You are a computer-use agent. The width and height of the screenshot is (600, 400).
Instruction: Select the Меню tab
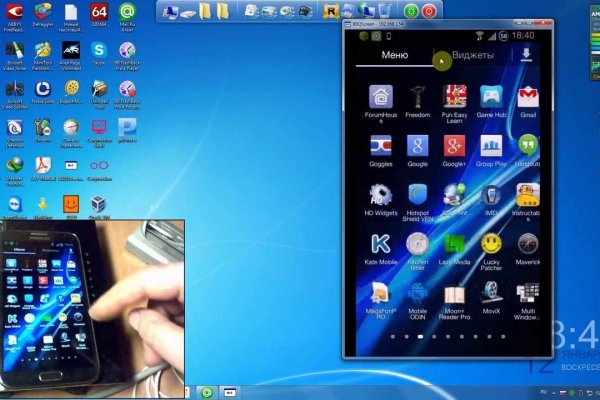(x=394, y=55)
